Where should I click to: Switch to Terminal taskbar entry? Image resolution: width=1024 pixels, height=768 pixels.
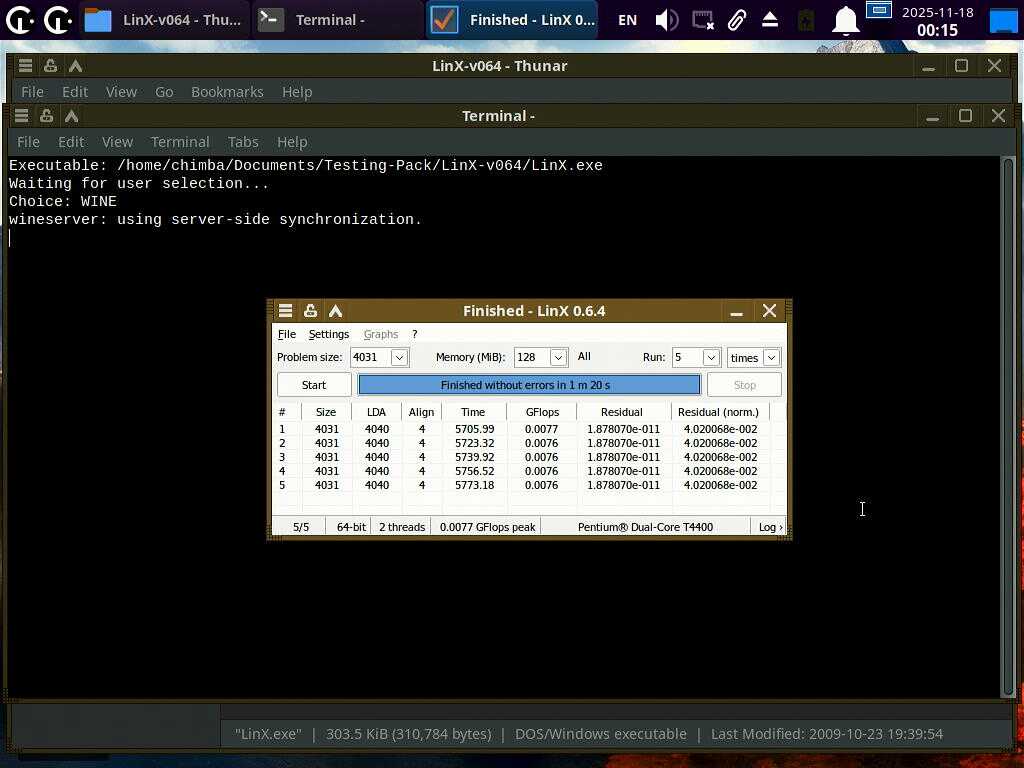coord(337,20)
